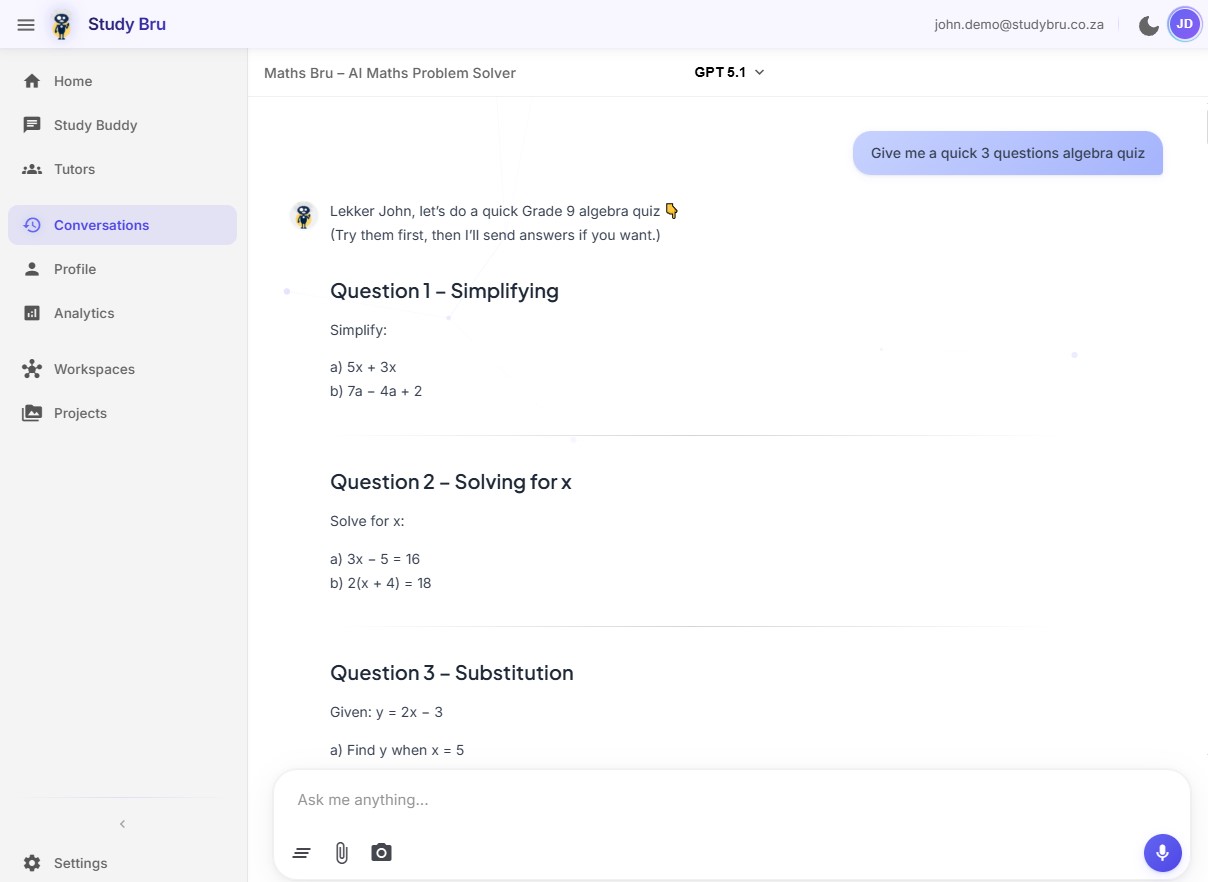Open Settings at the bottom left
This screenshot has width=1208, height=882.
pos(80,862)
